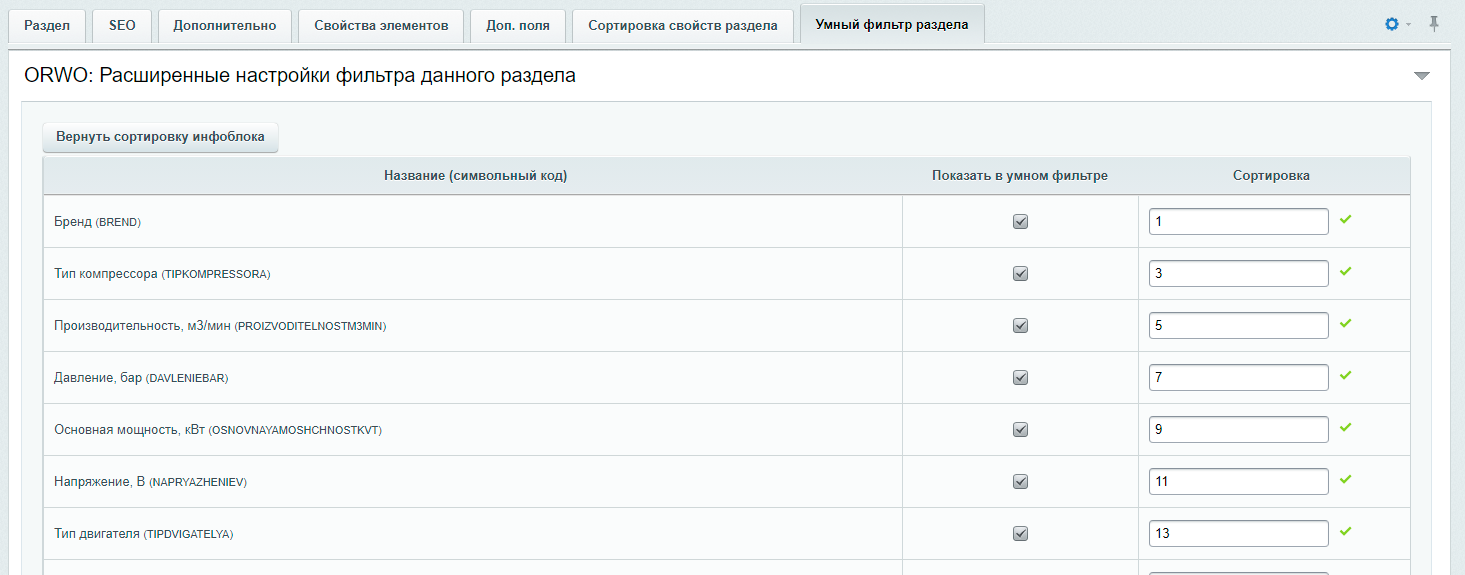Click the Вернуть сортировку инфоблока button
The image size is (1465, 575).
pos(160,137)
